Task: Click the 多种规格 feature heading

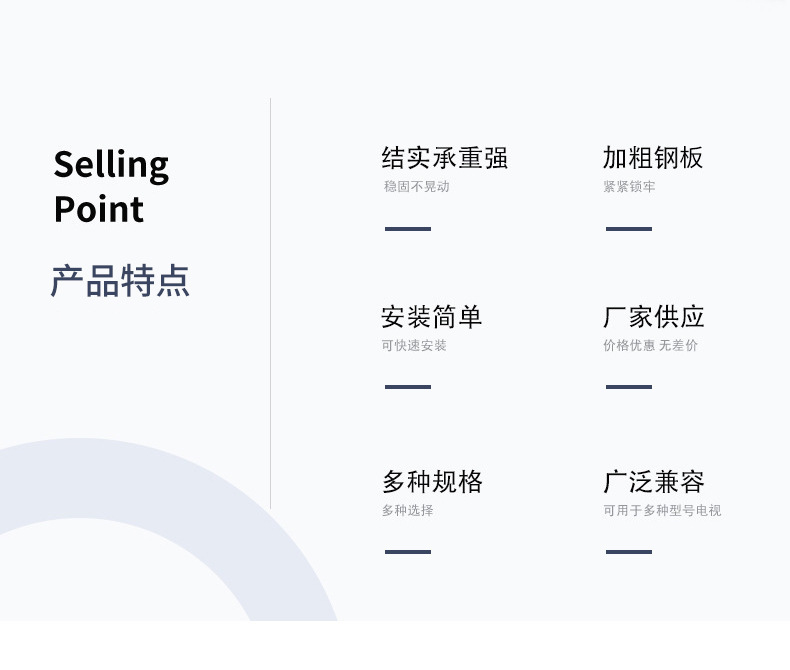Action: click(x=432, y=482)
